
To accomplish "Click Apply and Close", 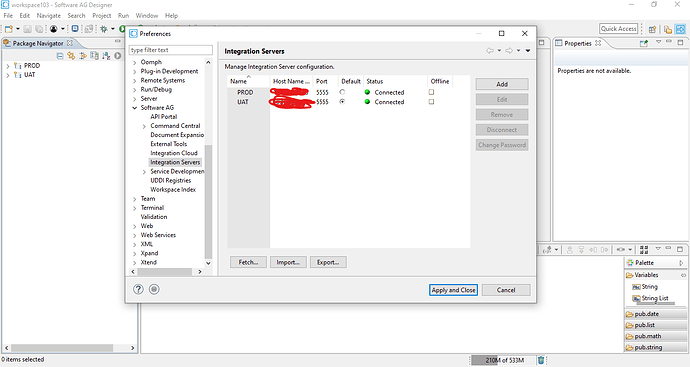I will [x=453, y=290].
